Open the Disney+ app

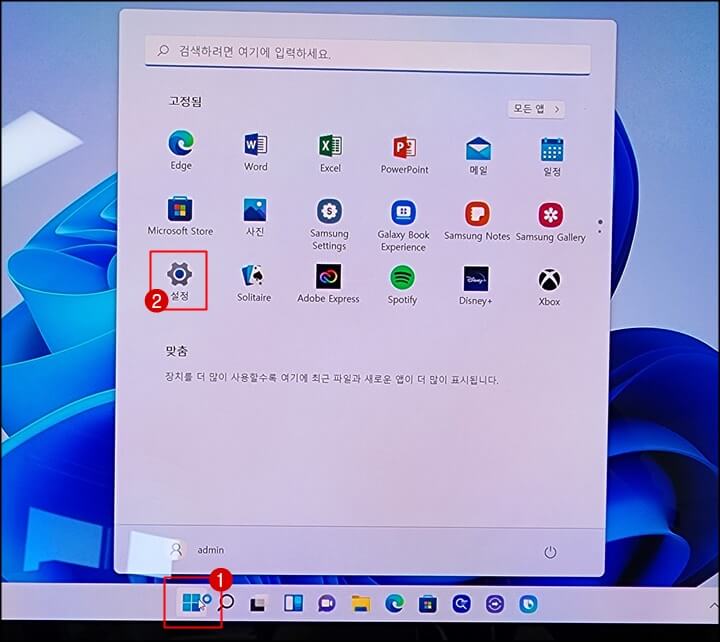coord(476,285)
